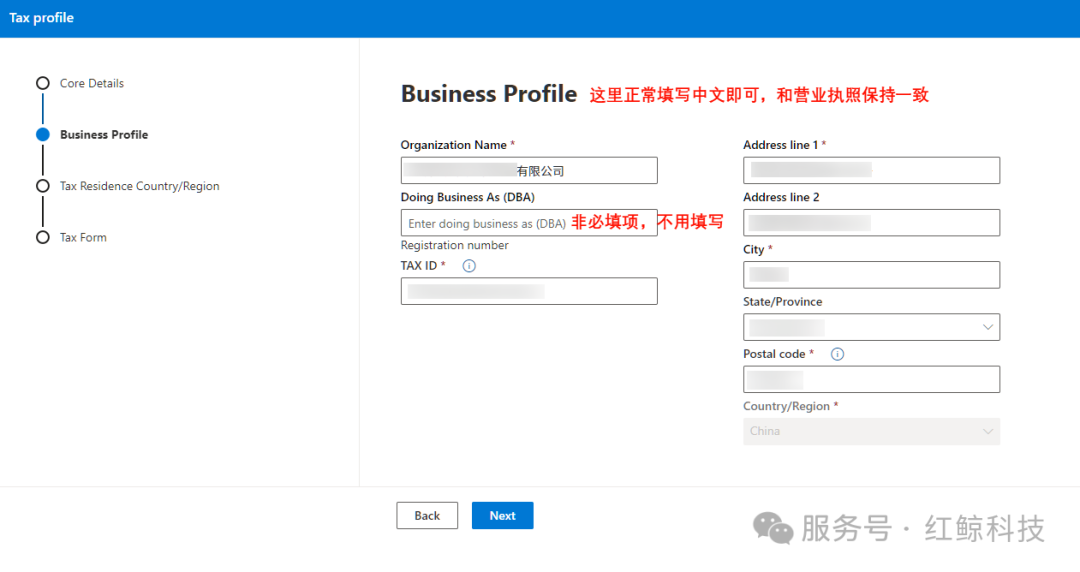Focus the Doing Business As field

click(x=529, y=223)
